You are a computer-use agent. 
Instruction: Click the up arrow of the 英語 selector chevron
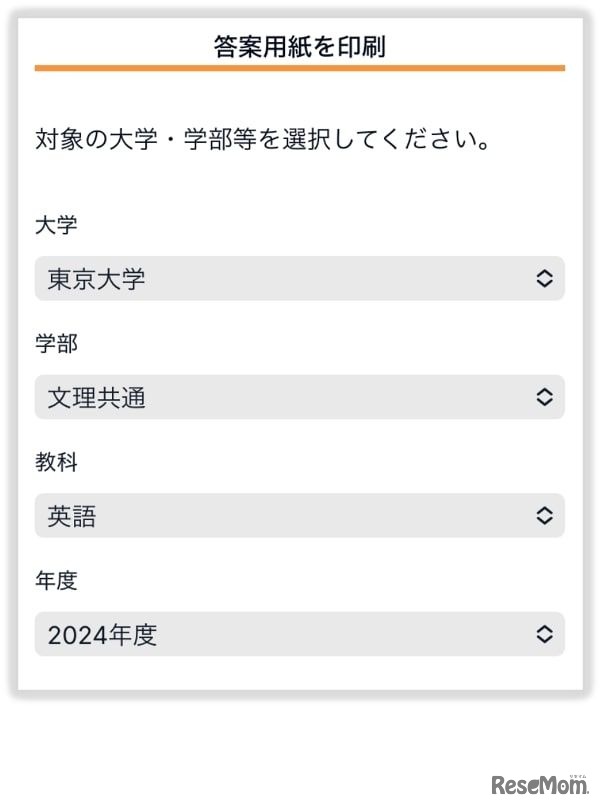545,510
